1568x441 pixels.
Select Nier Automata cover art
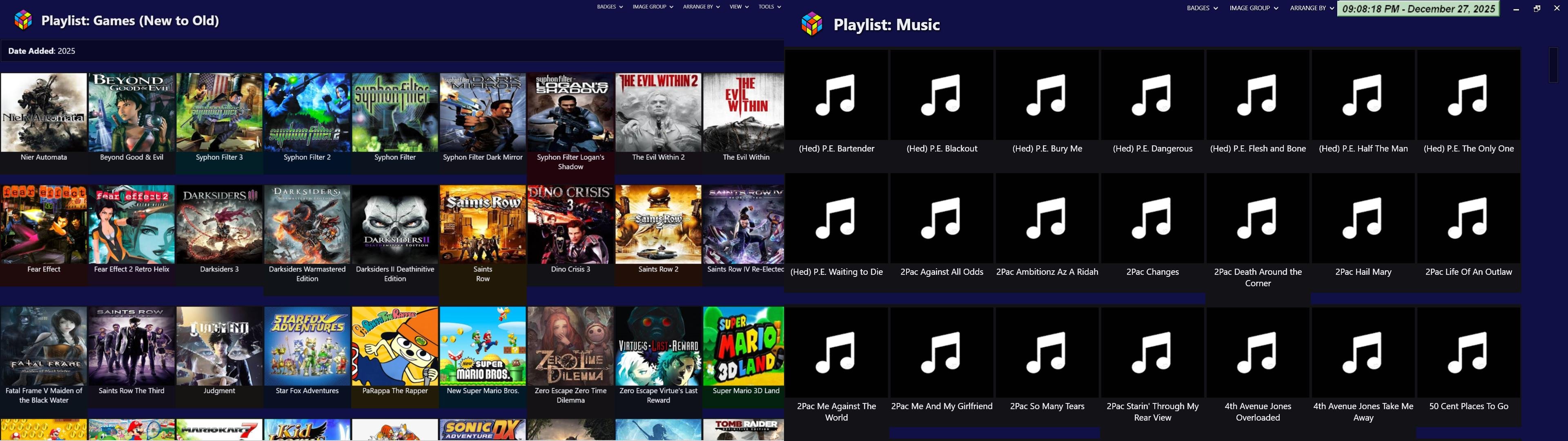coord(44,113)
